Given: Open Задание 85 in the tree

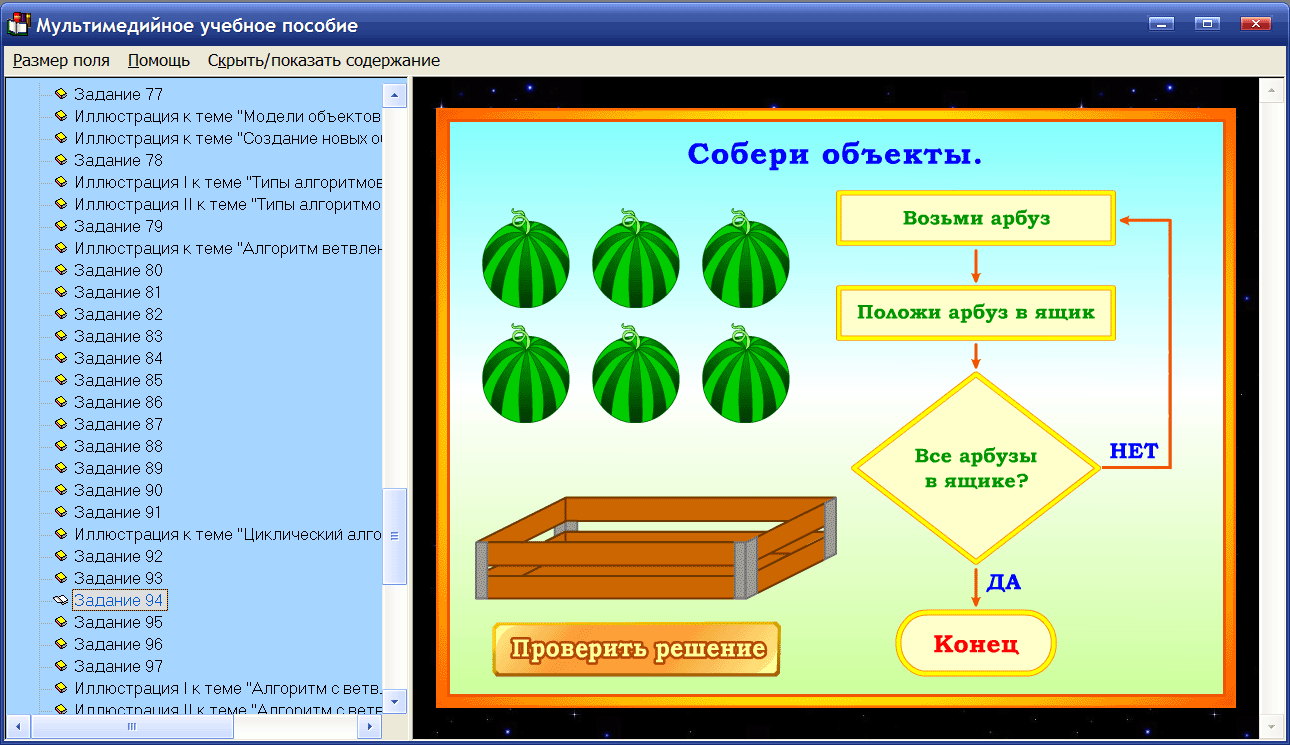Looking at the screenshot, I should click(118, 380).
